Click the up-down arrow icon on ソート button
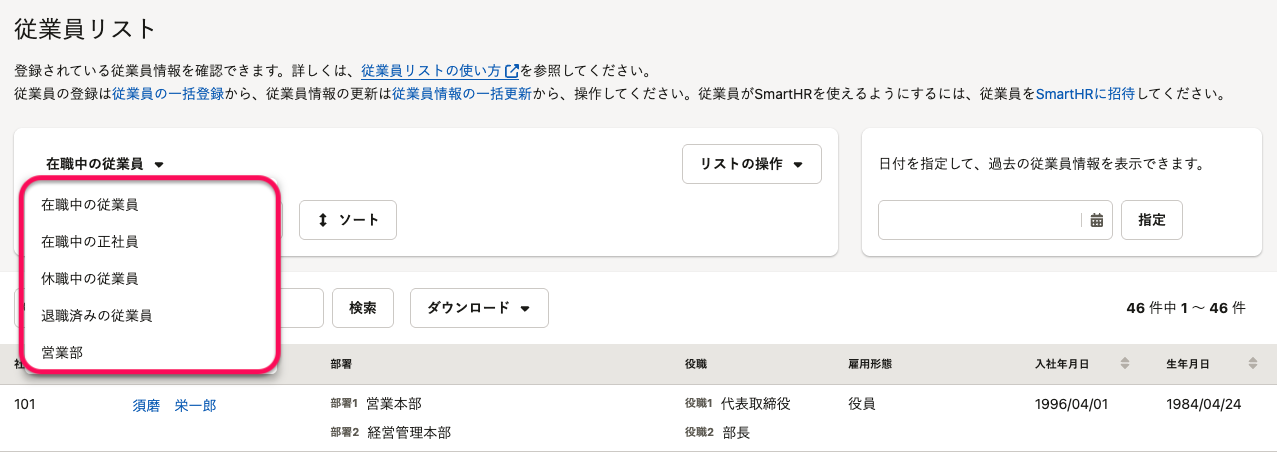Image resolution: width=1277 pixels, height=452 pixels. coord(322,220)
